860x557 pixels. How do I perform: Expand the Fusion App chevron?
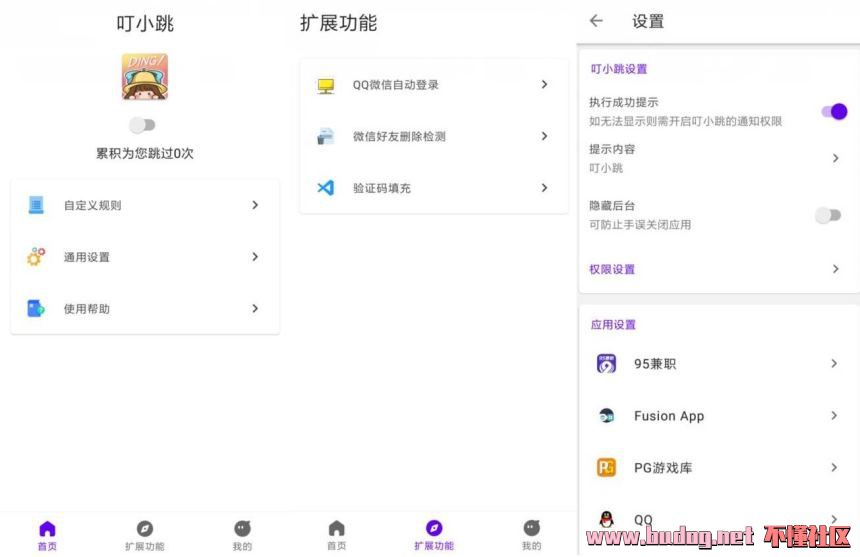tap(834, 416)
